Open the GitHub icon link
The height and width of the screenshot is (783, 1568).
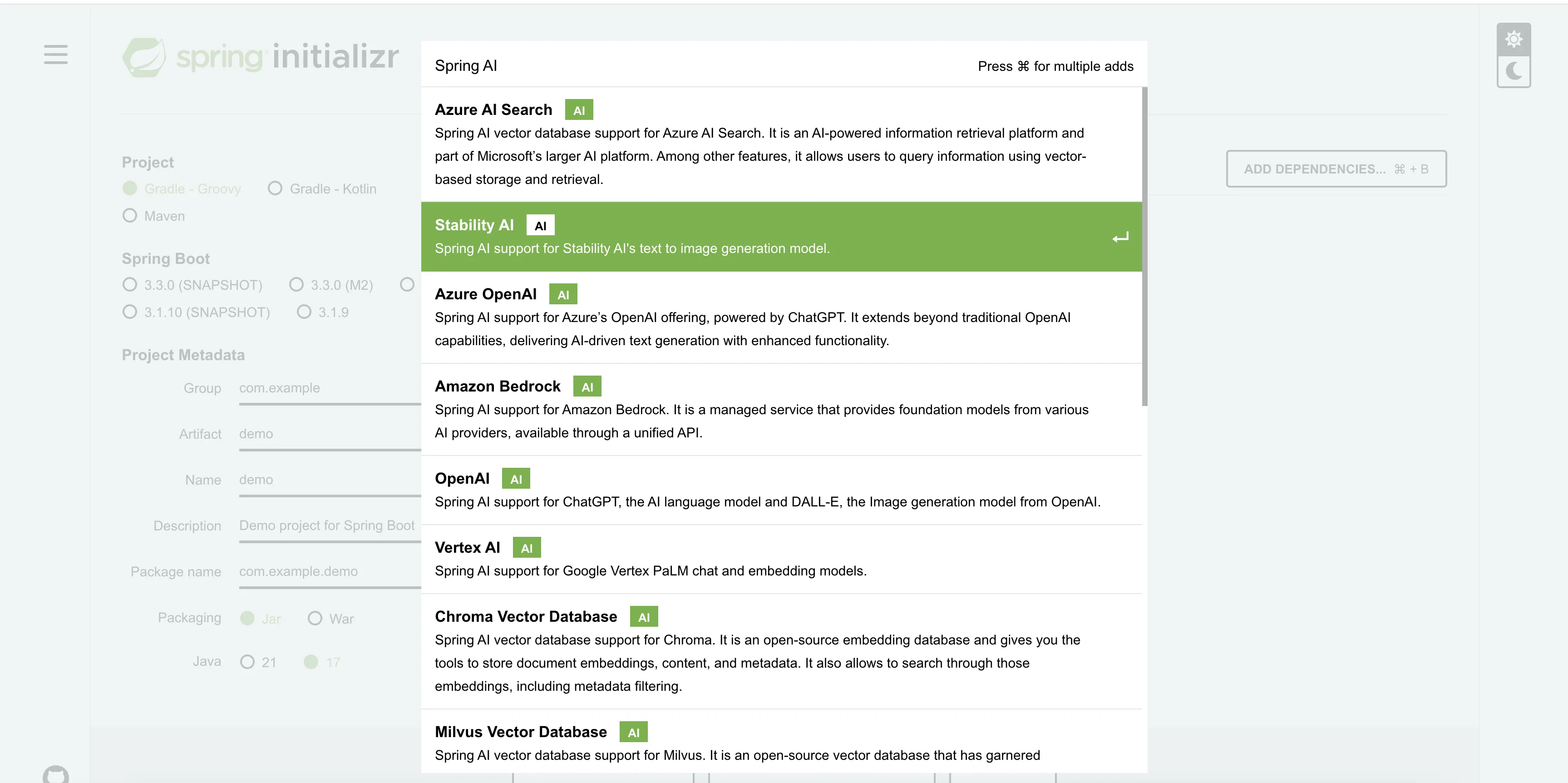click(x=55, y=774)
